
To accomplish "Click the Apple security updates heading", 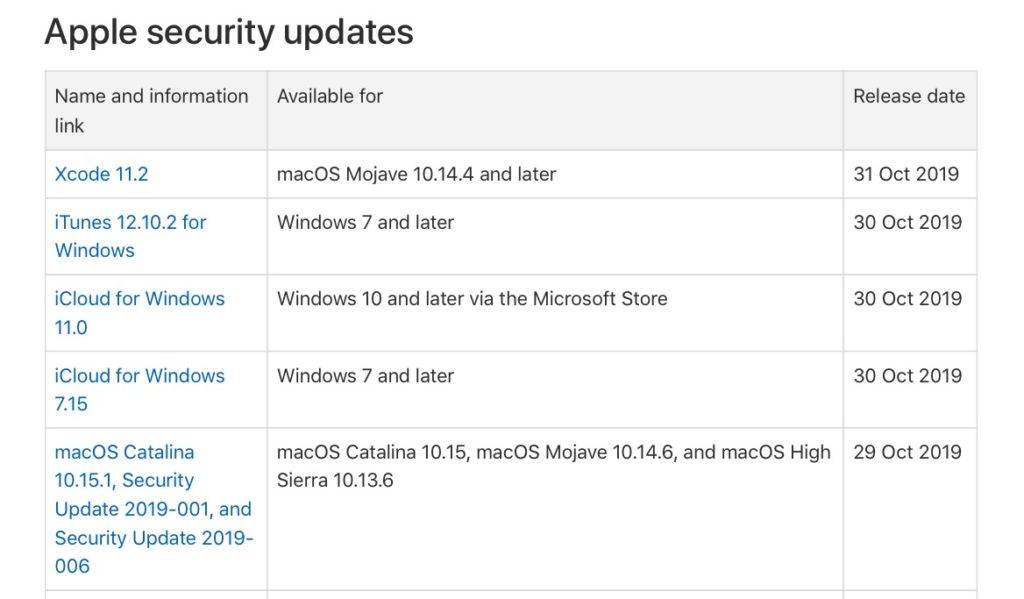I will click(x=229, y=31).
